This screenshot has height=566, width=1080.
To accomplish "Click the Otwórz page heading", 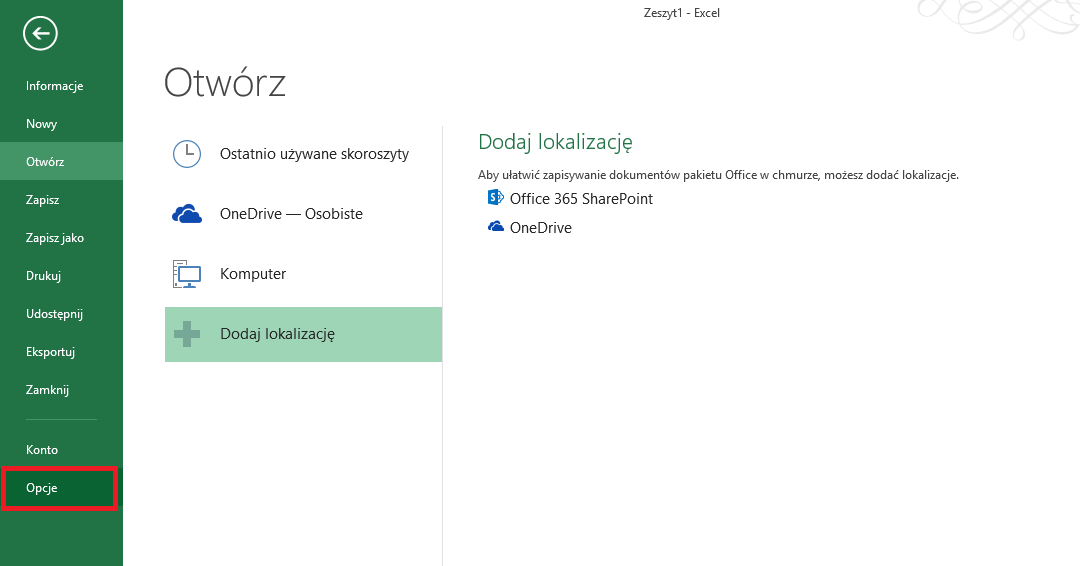I will (225, 83).
